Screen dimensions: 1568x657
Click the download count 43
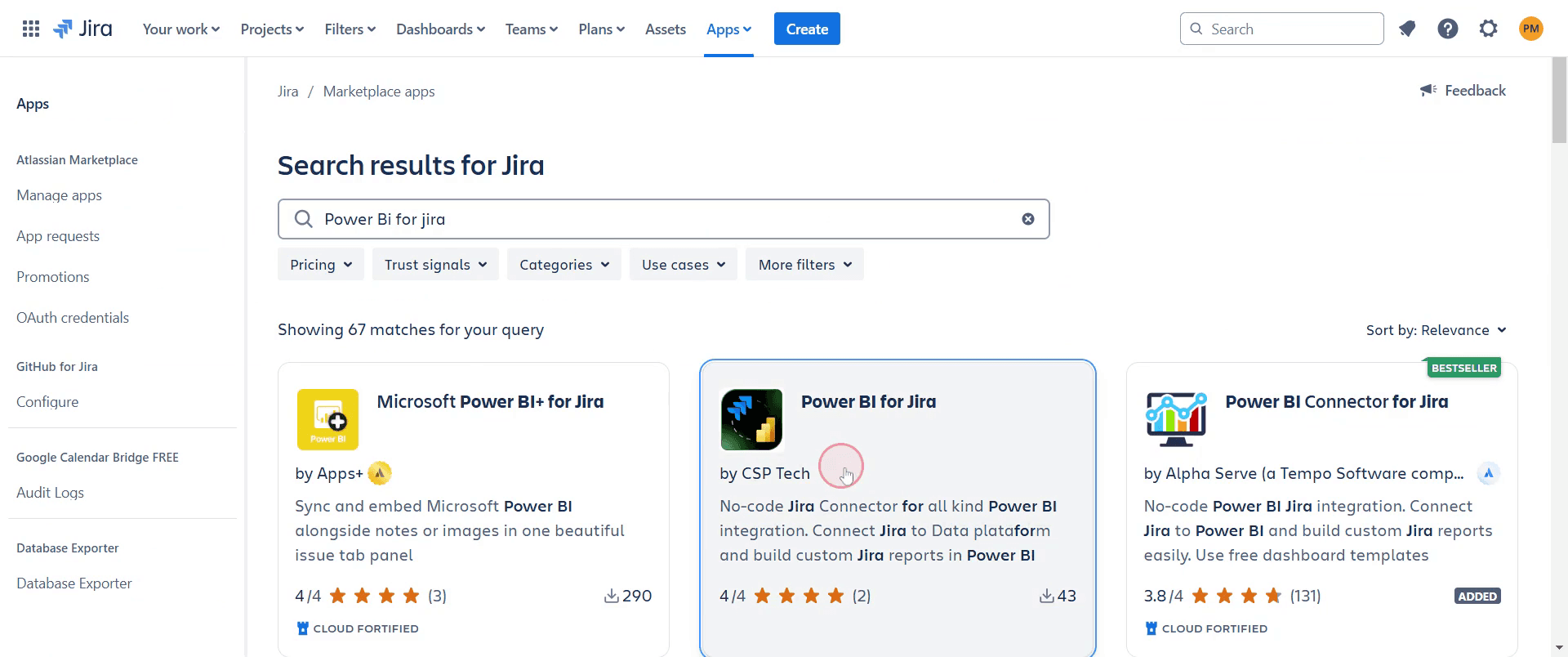point(1058,596)
